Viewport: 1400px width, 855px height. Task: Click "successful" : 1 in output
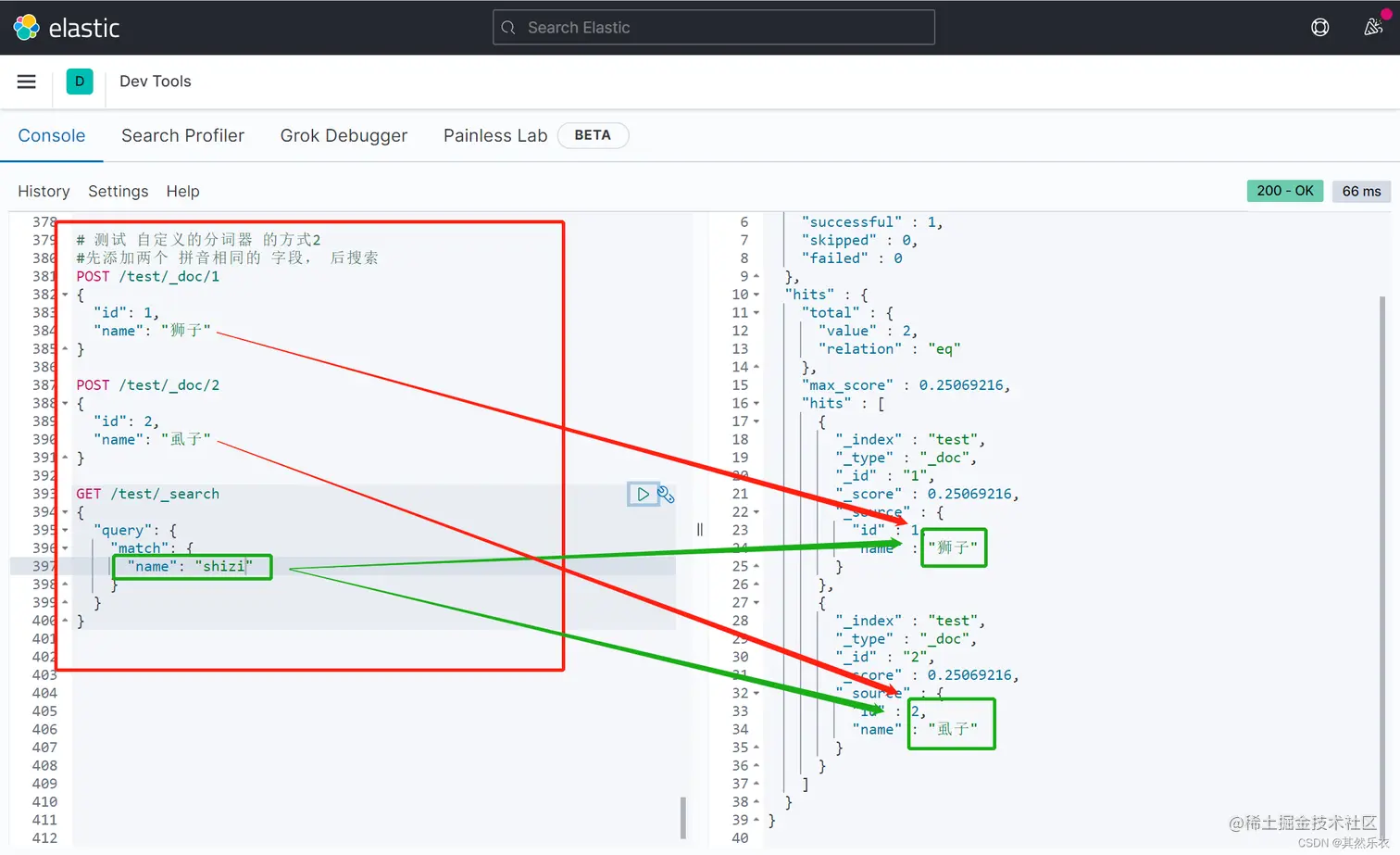pyautogui.click(x=872, y=222)
